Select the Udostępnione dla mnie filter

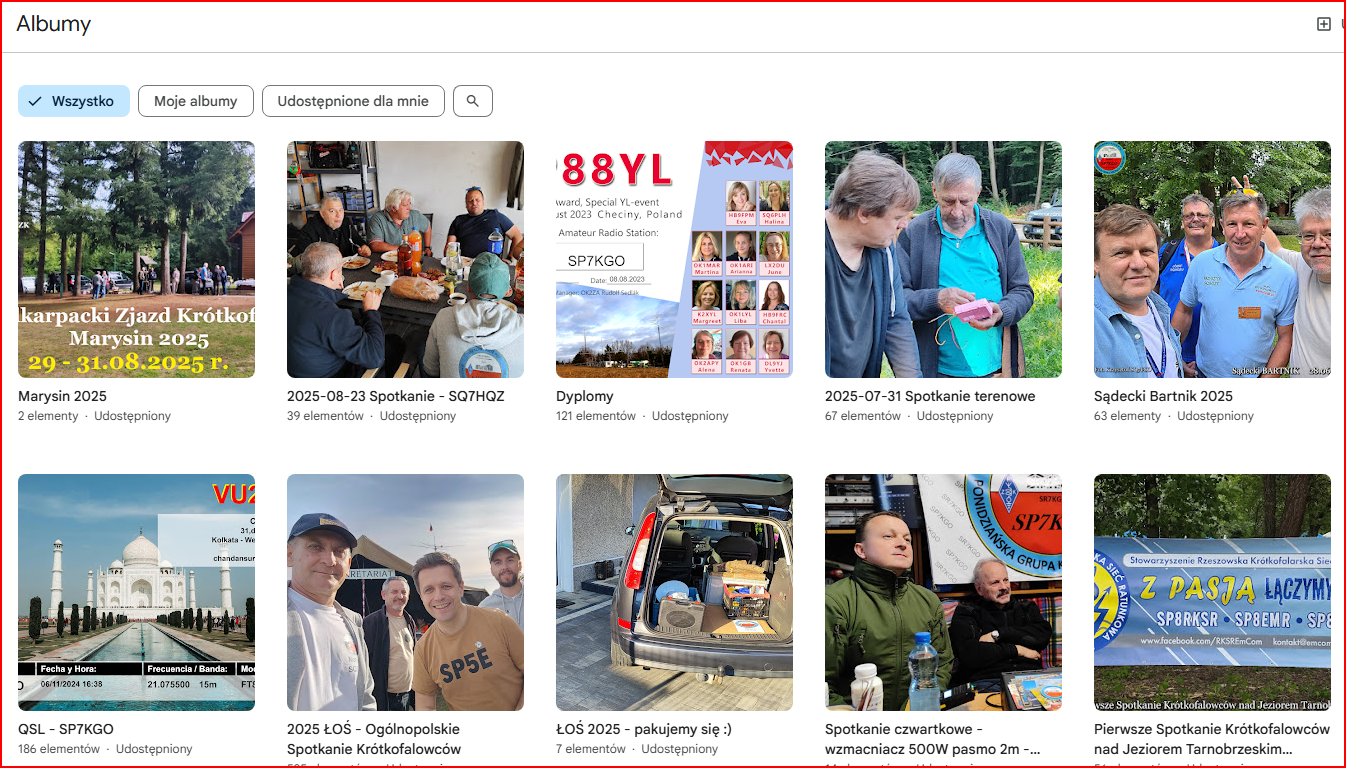click(353, 101)
